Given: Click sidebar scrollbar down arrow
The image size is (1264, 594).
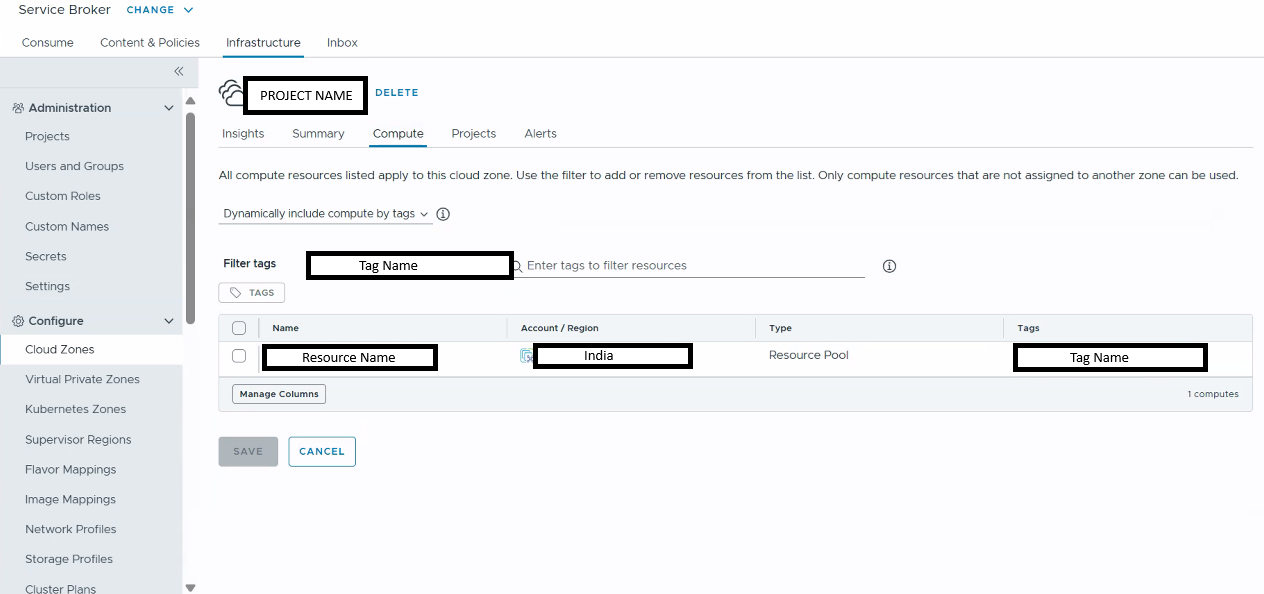Looking at the screenshot, I should click(x=191, y=588).
